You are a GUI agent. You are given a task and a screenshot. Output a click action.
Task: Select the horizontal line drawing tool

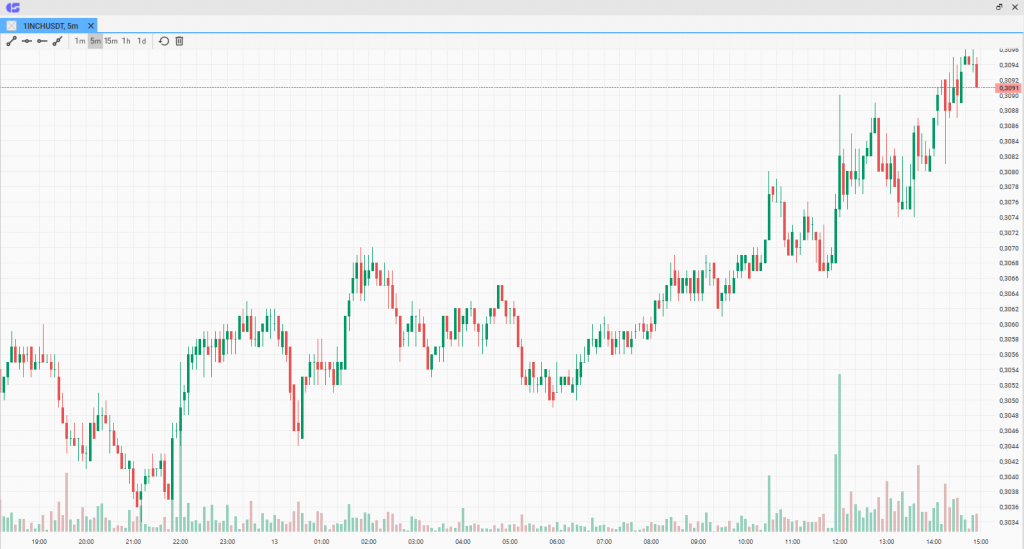tap(27, 41)
